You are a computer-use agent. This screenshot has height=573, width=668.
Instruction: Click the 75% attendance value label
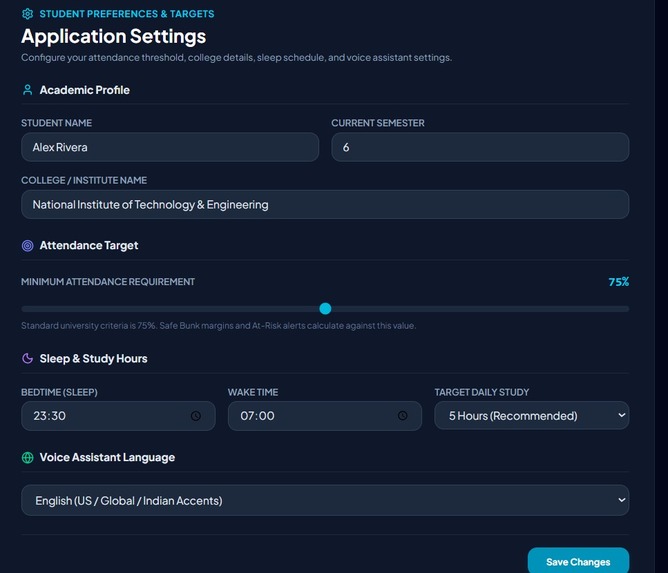[x=619, y=282]
